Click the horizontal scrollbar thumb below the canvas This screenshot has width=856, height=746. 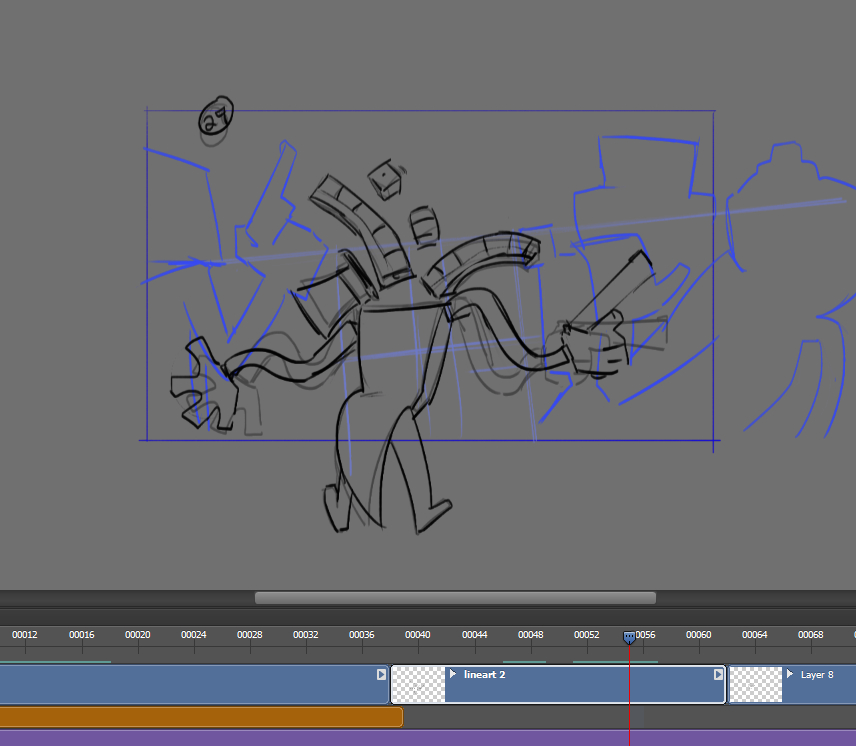click(455, 598)
